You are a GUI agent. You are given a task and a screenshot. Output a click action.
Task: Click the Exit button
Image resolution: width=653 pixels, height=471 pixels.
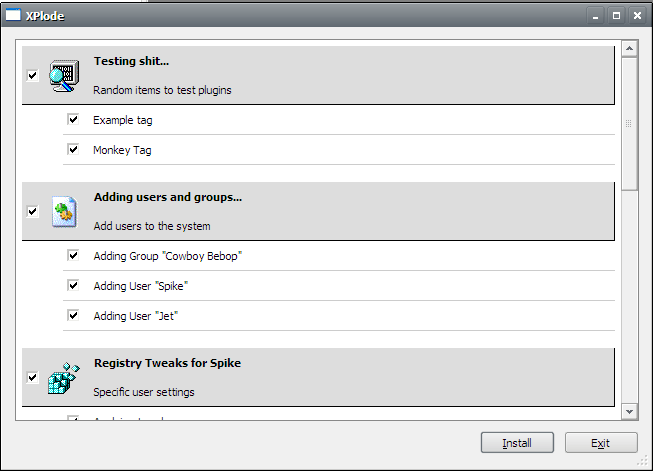click(601, 442)
